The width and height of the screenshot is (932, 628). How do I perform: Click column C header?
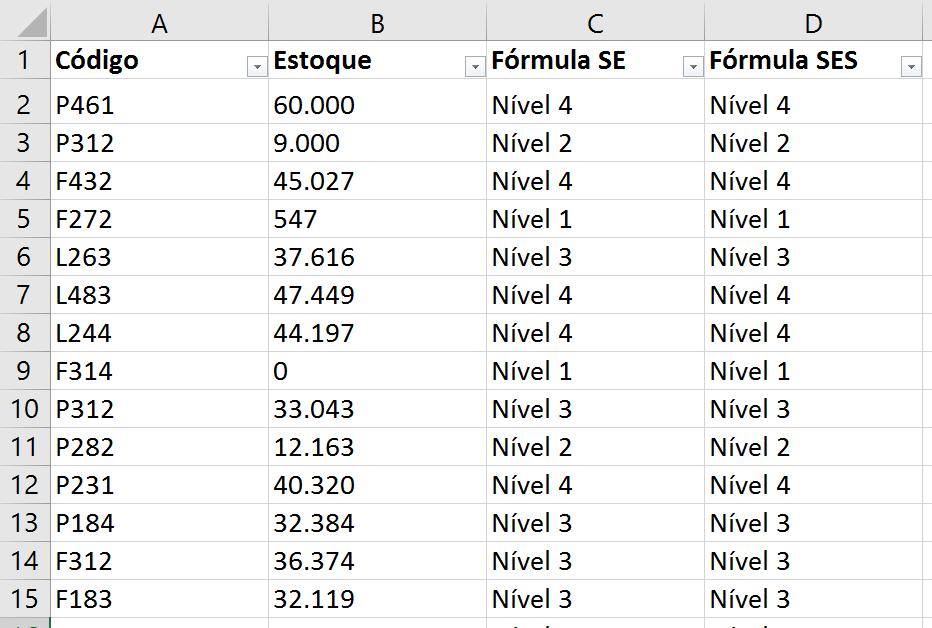595,24
